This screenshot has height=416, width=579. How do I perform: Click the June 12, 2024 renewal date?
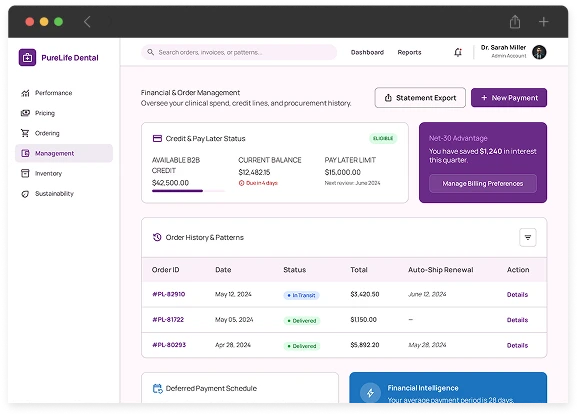(x=427, y=294)
